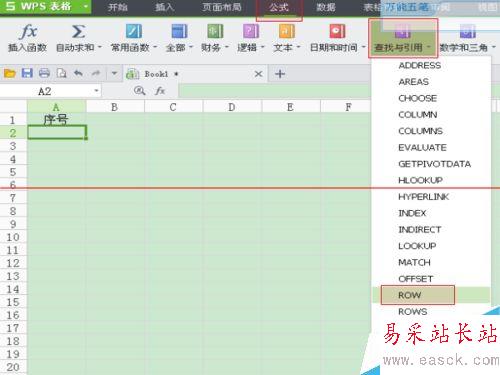Click the undo arrow icon
This screenshot has height=375, width=500.
(x=78, y=73)
